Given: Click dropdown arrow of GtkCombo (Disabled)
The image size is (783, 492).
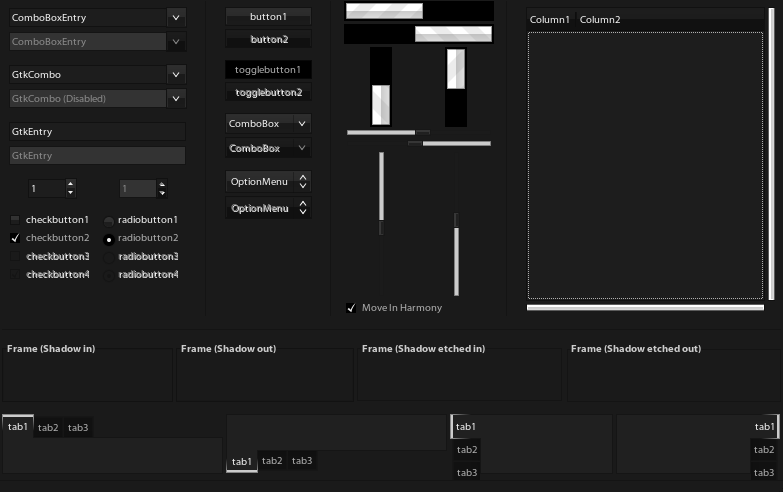Looking at the screenshot, I should 176,98.
